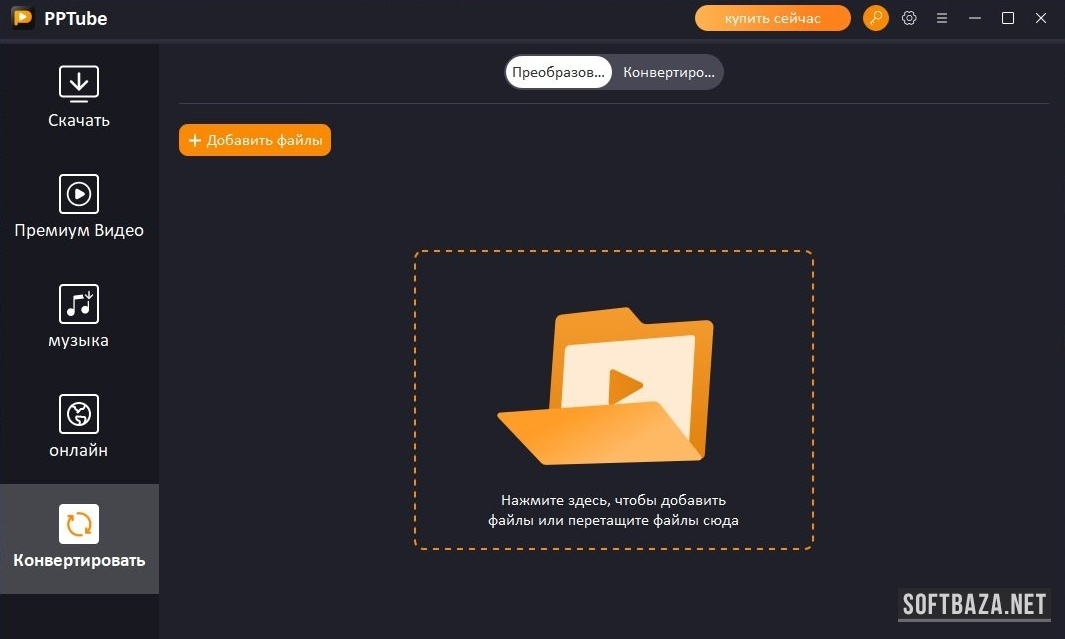Open the hamburger menu in title bar

pyautogui.click(x=941, y=18)
